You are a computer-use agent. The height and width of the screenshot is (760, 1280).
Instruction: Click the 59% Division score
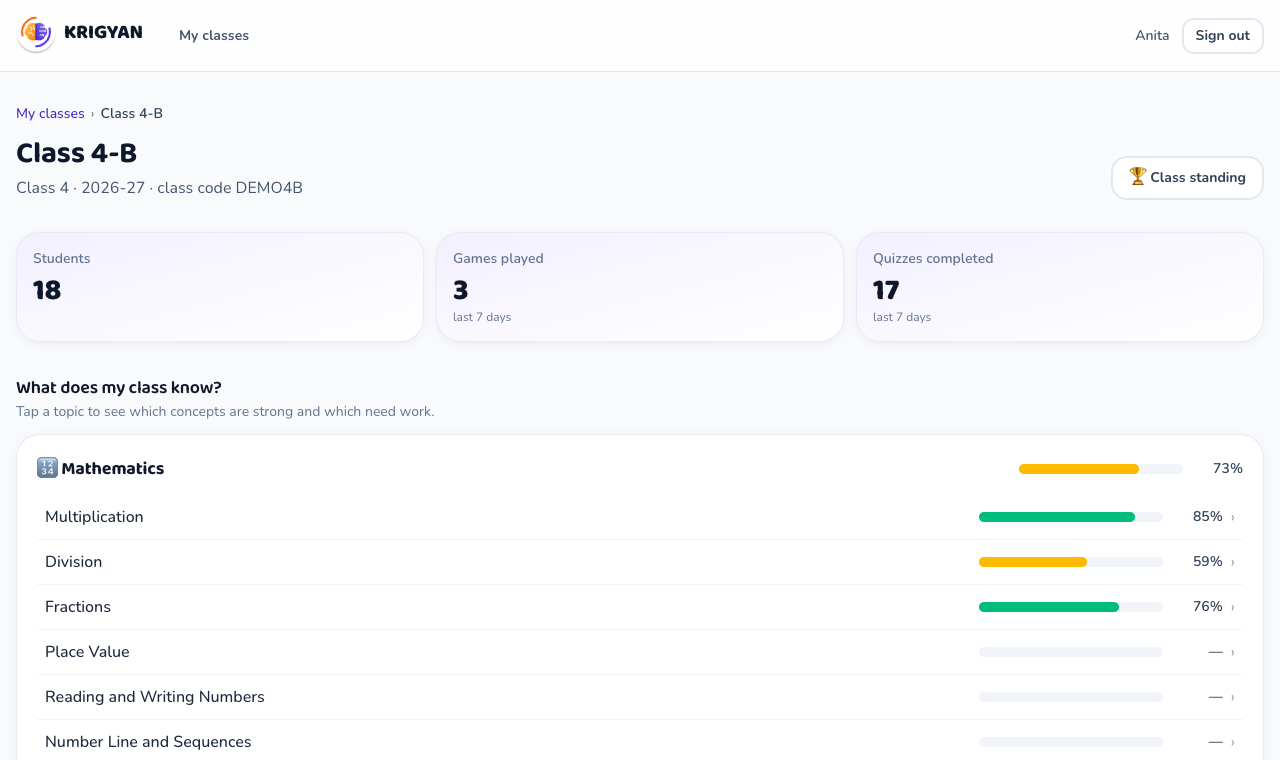coord(1207,562)
